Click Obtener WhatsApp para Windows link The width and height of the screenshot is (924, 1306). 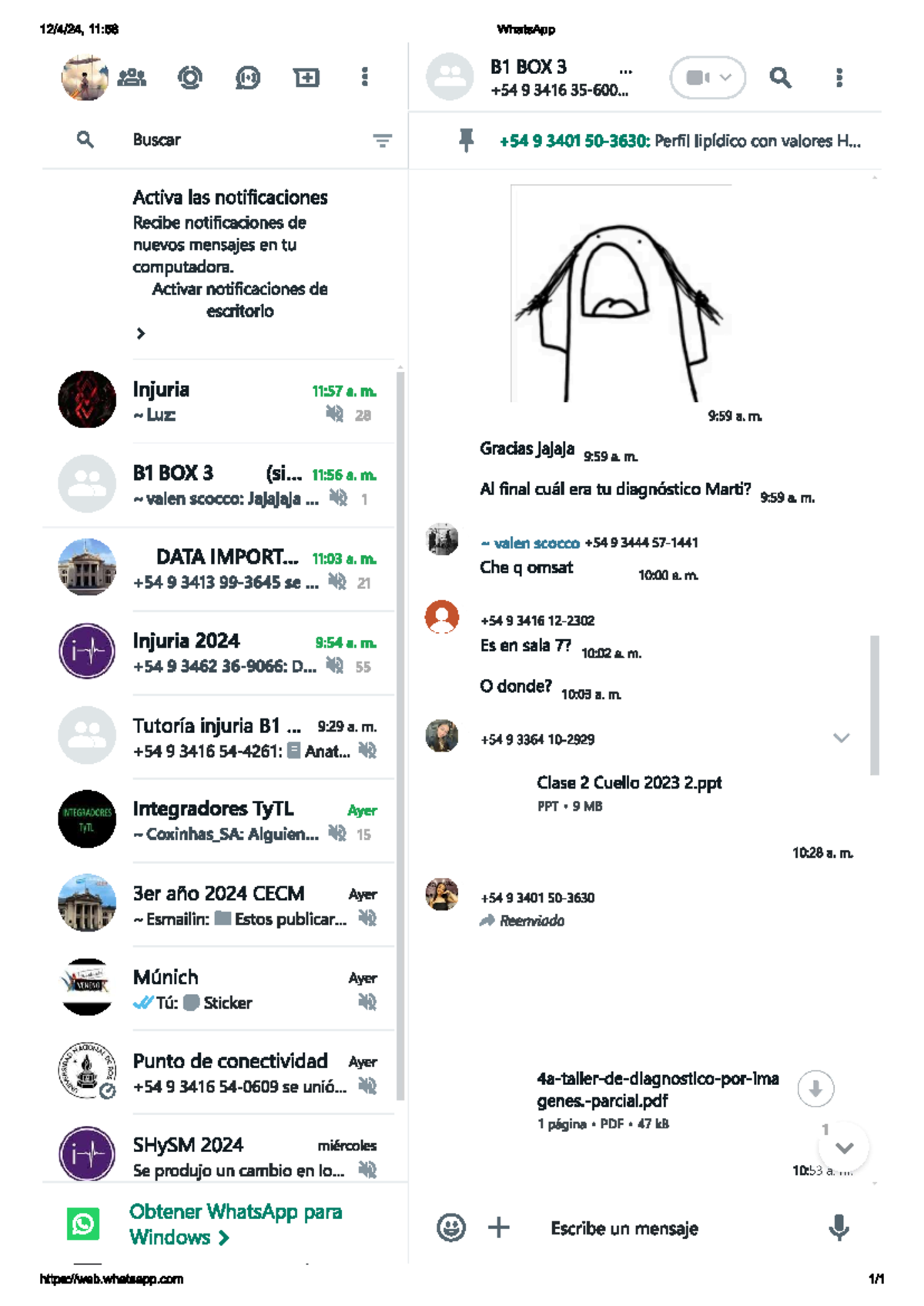tap(236, 1224)
